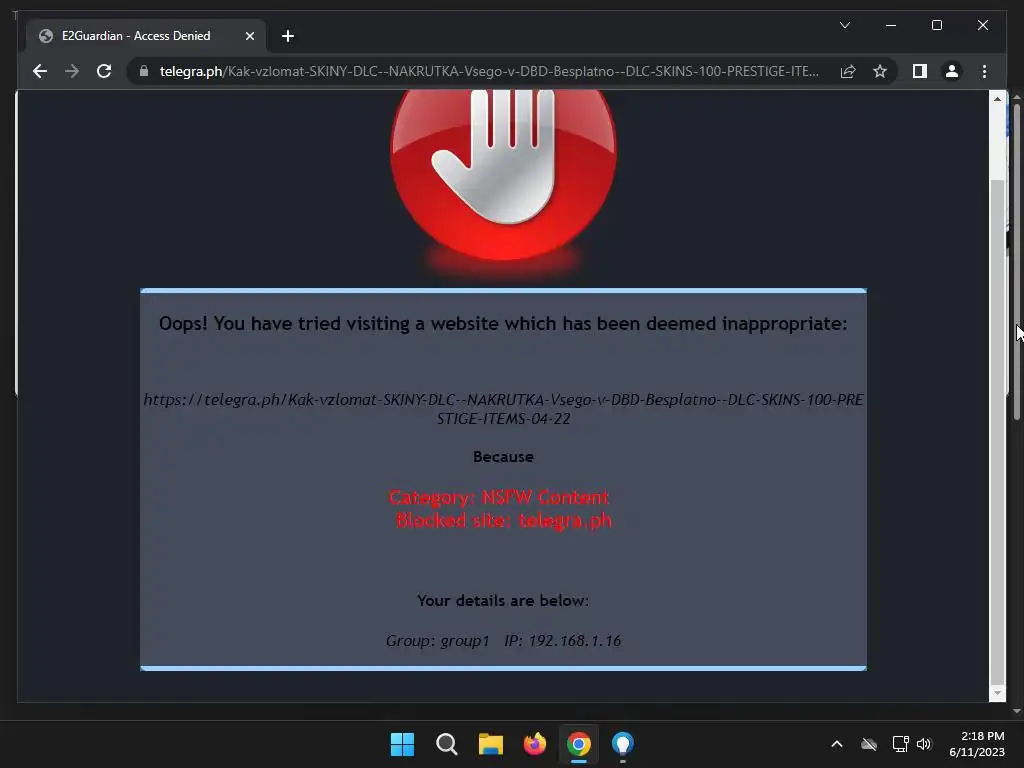Open Chrome side panel
The height and width of the screenshot is (768, 1024).
pyautogui.click(x=920, y=71)
